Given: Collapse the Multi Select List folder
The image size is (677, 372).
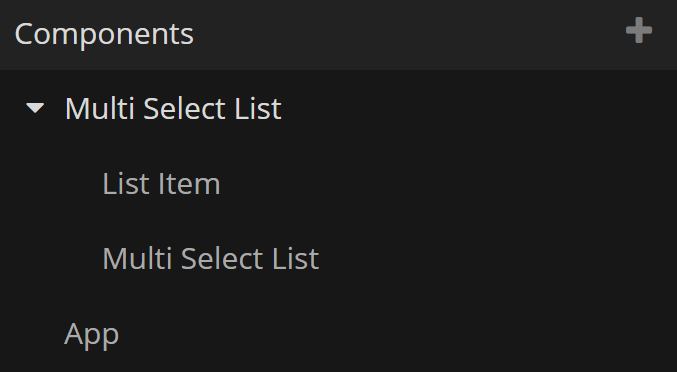Looking at the screenshot, I should 35,108.
